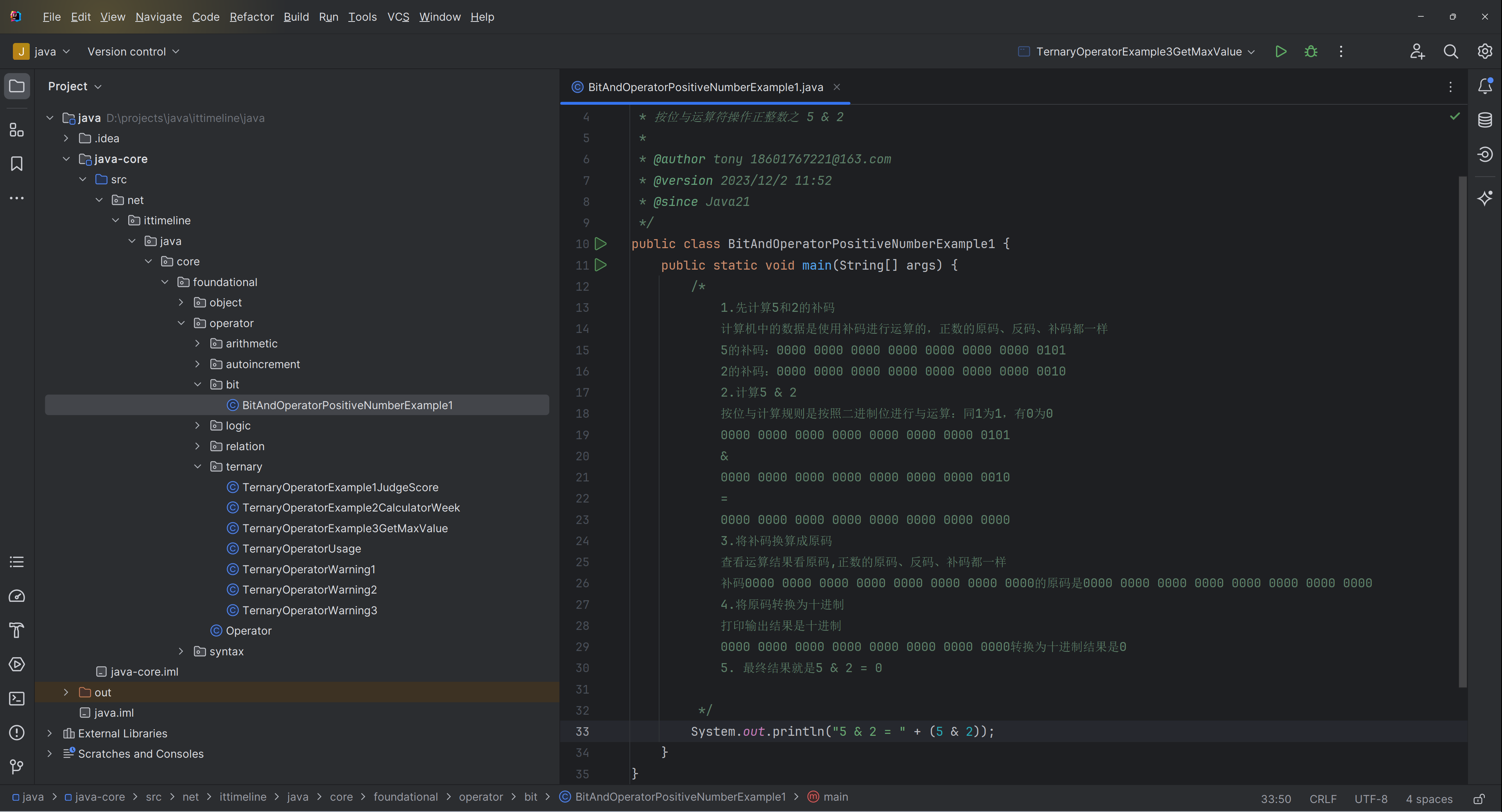Click the run gutter icon at line 11
This screenshot has width=1502, height=812.
tap(600, 265)
